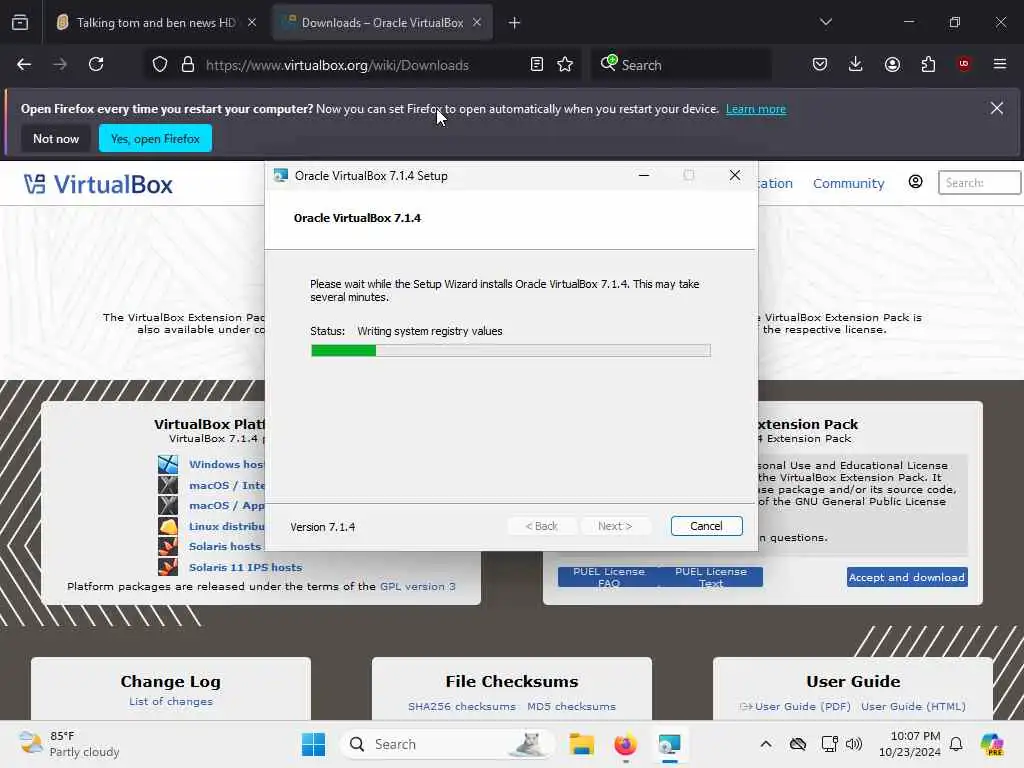The width and height of the screenshot is (1024, 768).
Task: Open the extensions puzzle icon
Action: 928,64
